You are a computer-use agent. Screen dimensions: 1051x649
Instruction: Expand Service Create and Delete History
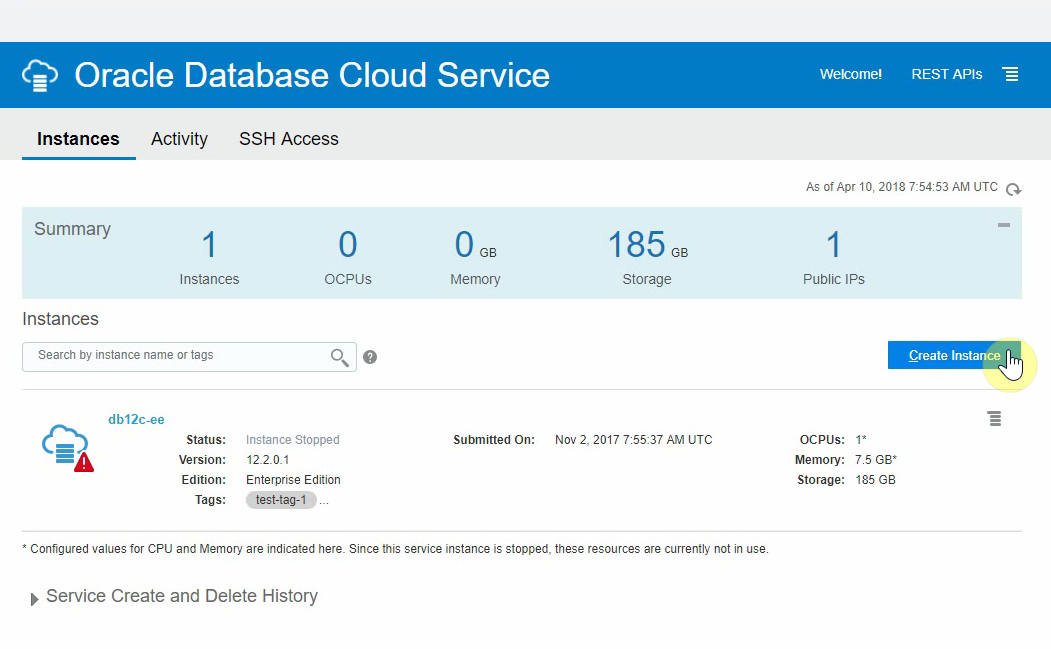(35, 599)
